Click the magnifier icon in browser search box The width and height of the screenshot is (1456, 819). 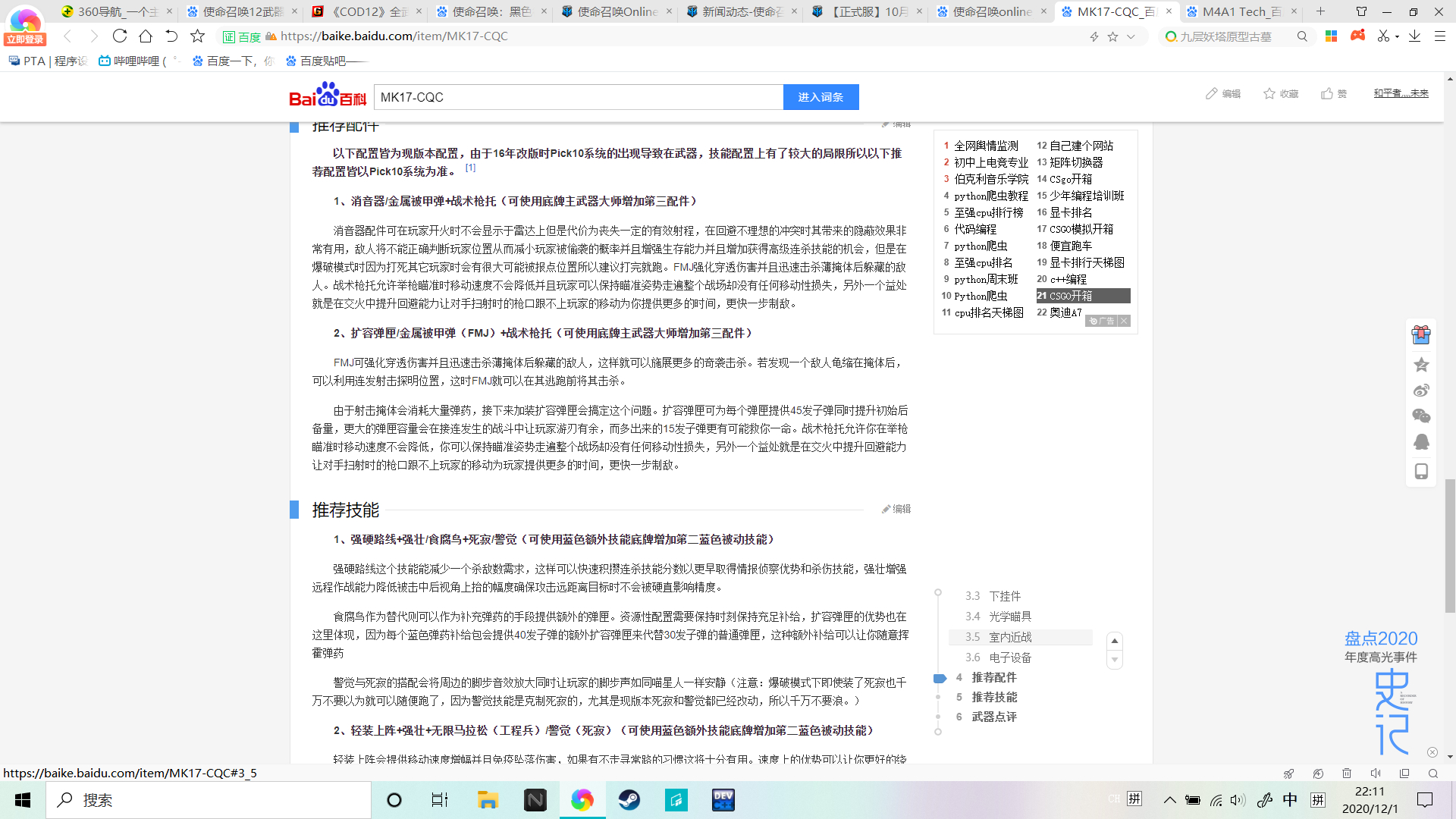(x=1302, y=36)
